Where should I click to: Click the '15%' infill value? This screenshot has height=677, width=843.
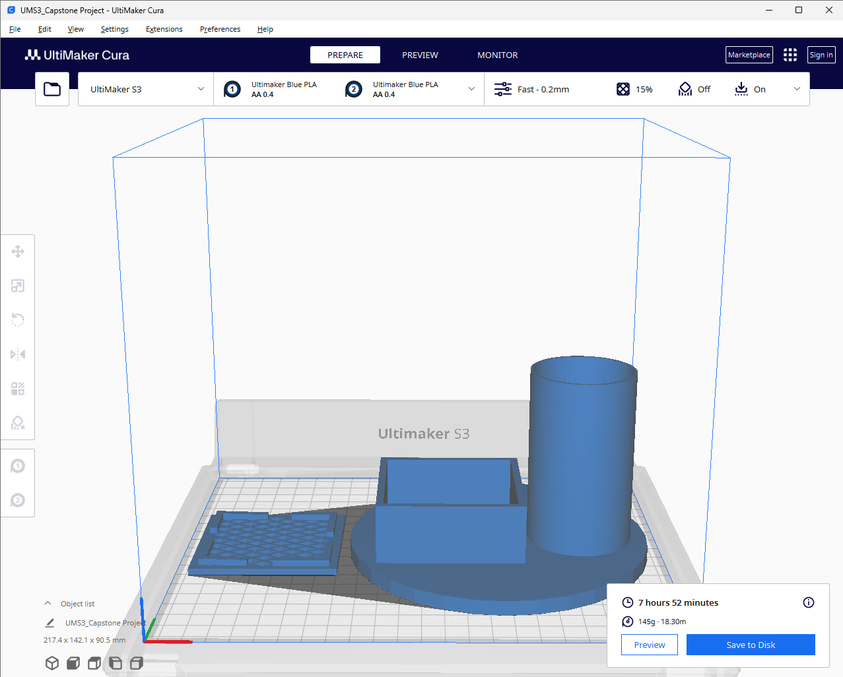(644, 89)
